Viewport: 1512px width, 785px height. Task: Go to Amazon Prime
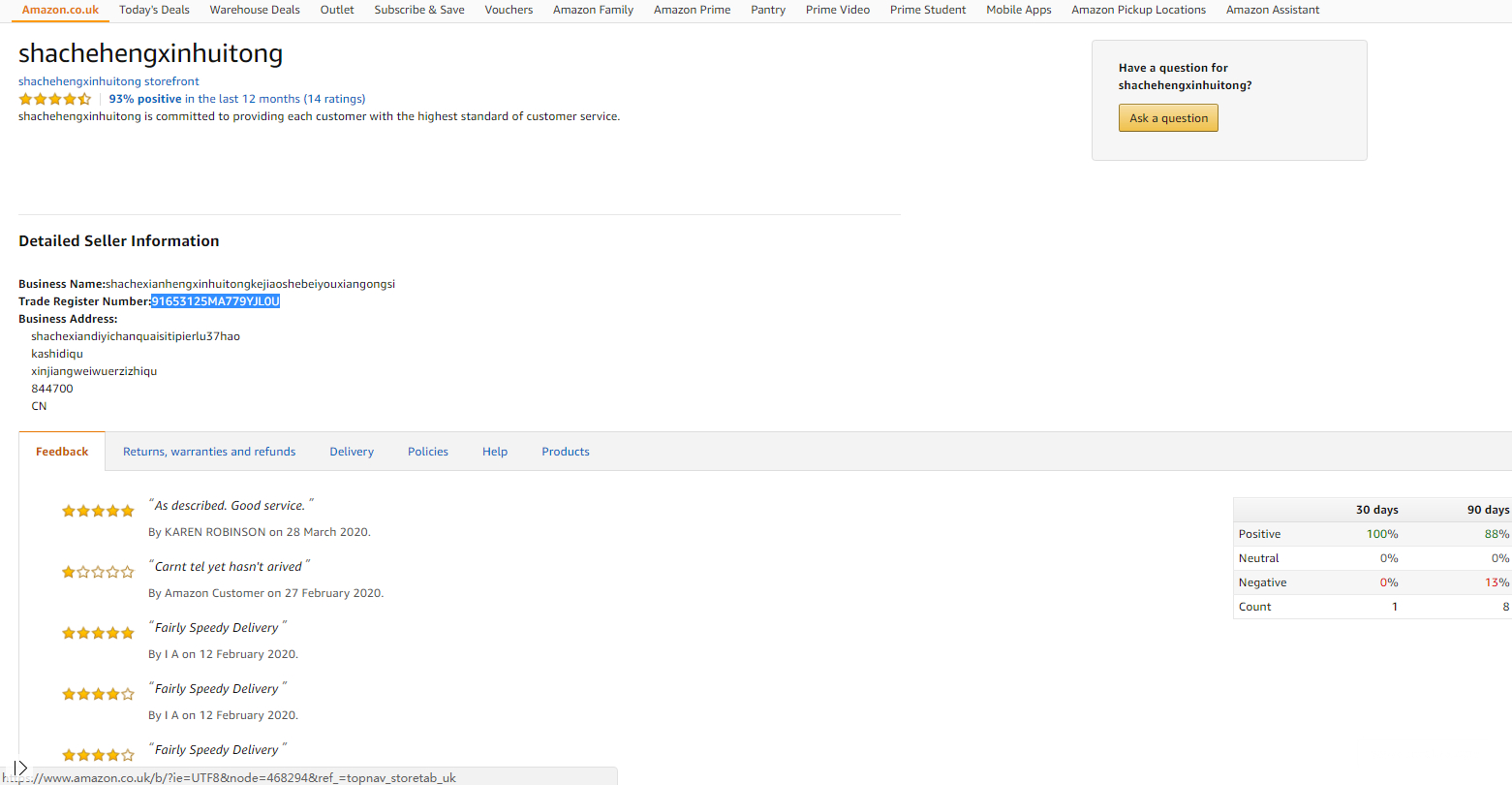coord(692,10)
